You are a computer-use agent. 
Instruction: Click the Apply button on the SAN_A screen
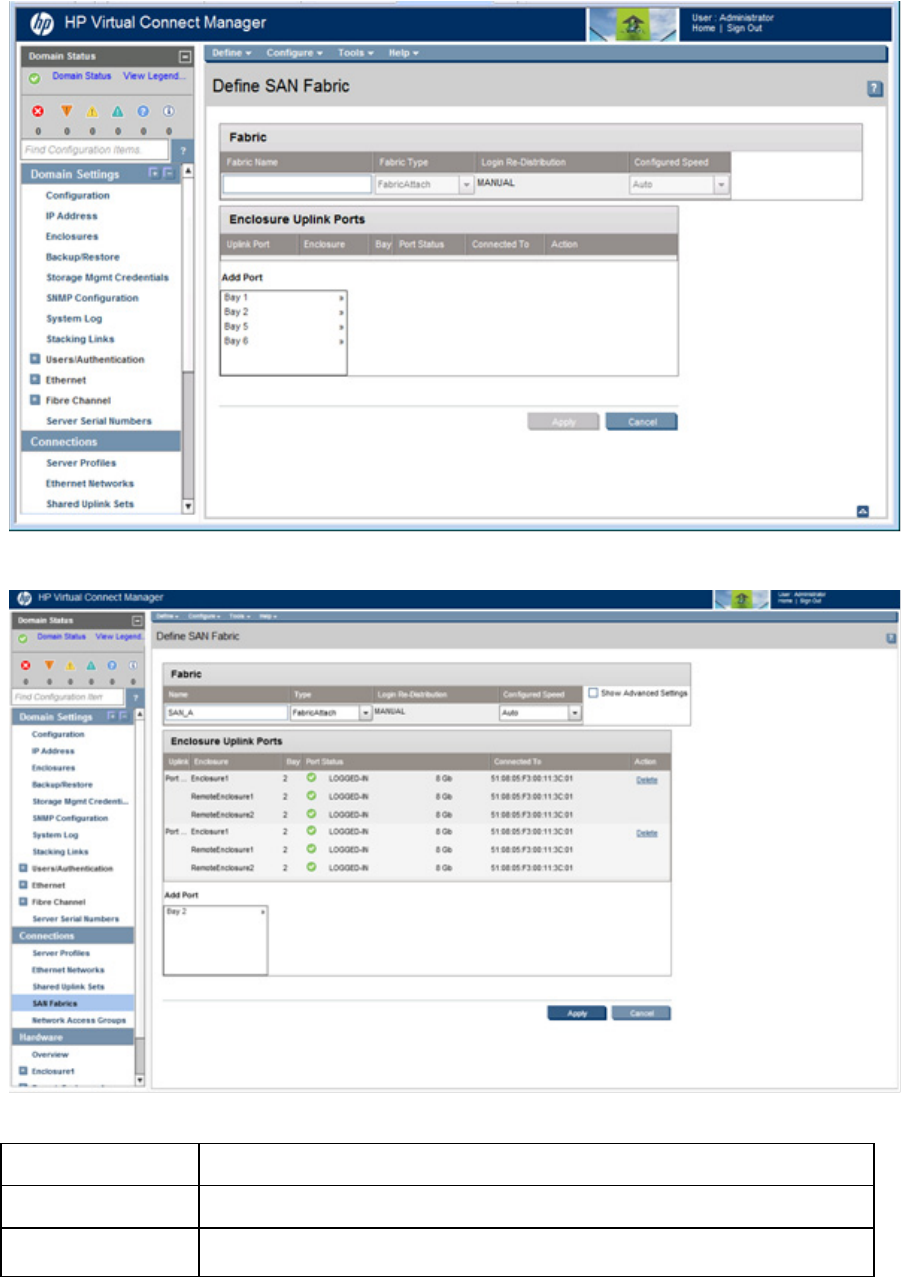tap(577, 1013)
